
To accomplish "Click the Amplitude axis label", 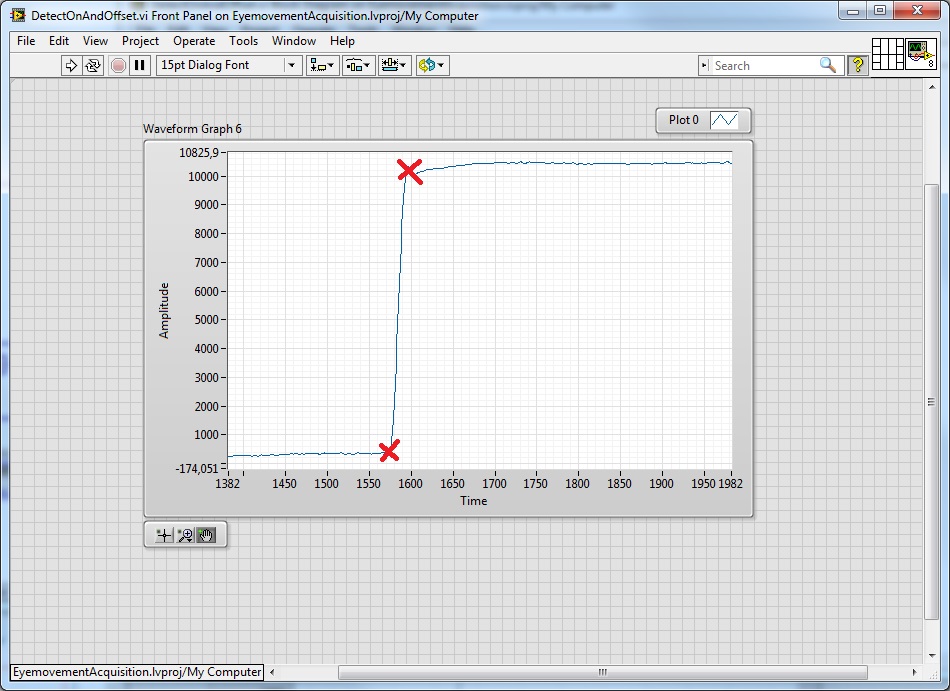I will (164, 310).
